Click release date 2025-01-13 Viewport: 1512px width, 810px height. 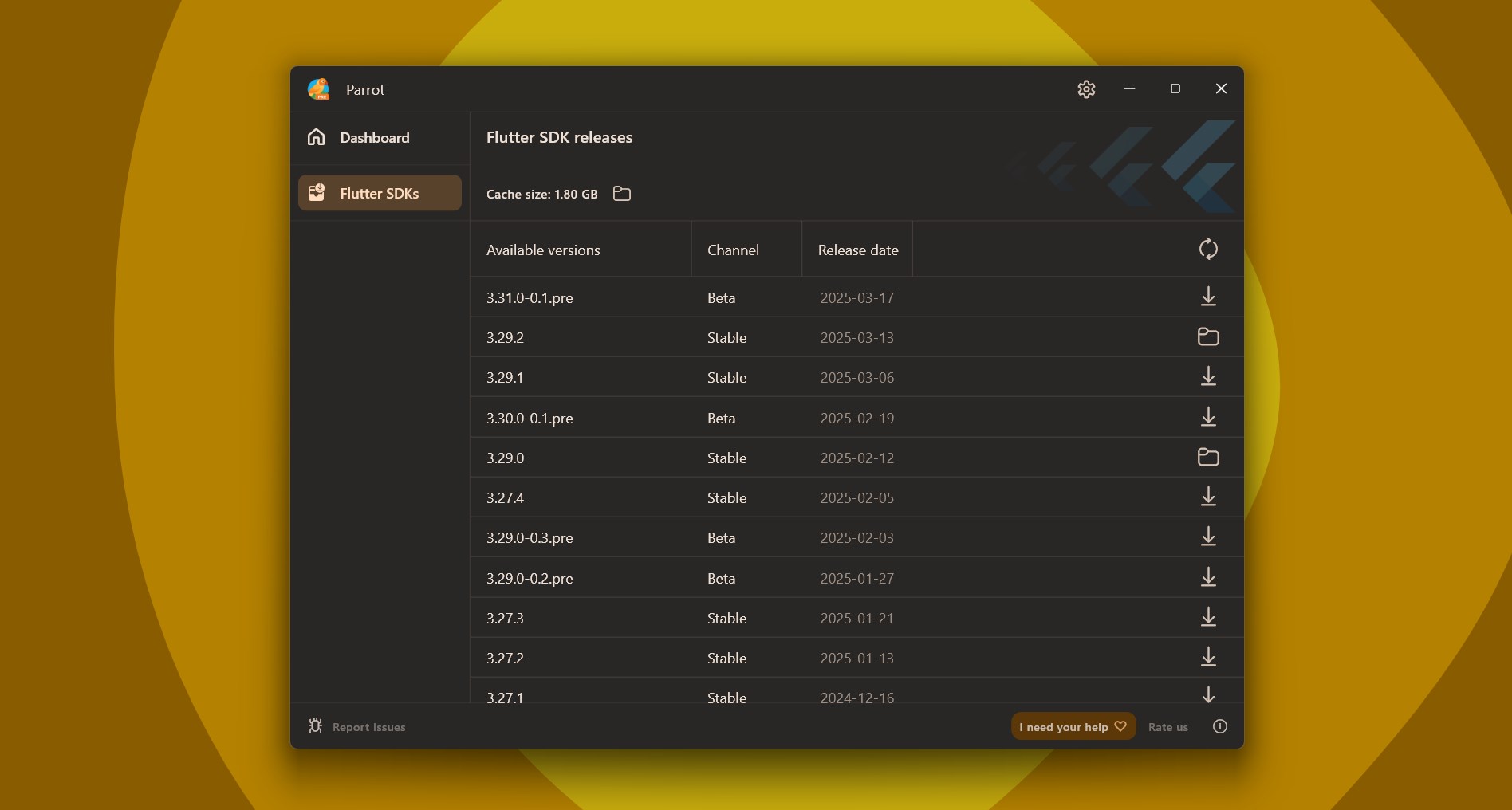857,659
